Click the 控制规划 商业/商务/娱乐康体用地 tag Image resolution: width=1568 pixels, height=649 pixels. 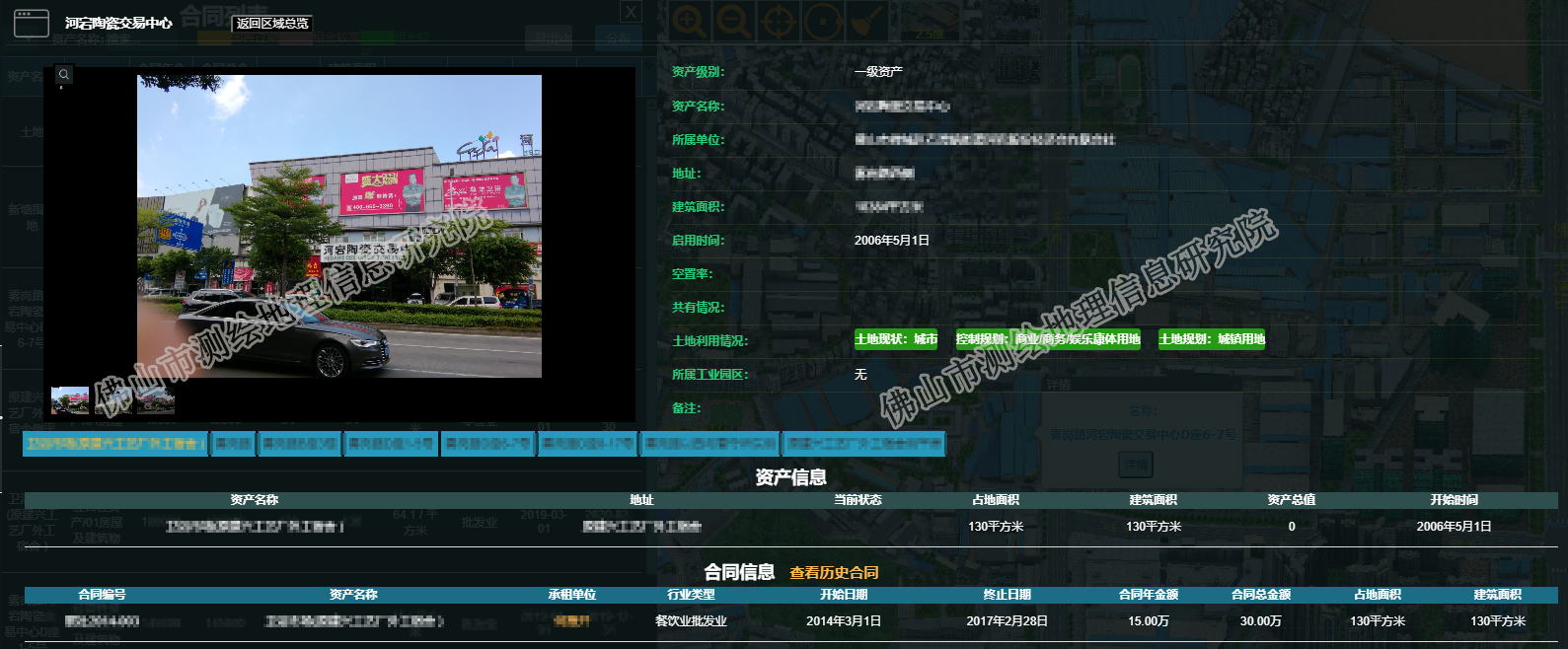(1048, 339)
